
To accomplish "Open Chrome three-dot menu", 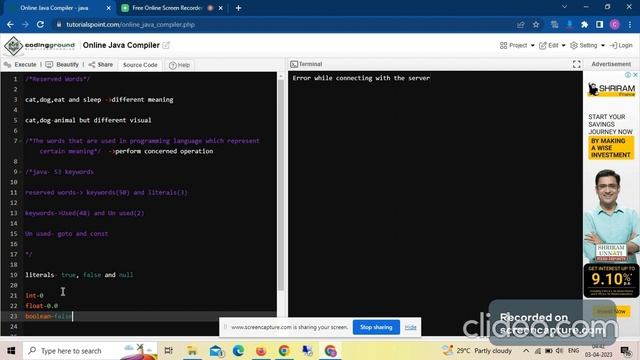I will click(x=630, y=24).
